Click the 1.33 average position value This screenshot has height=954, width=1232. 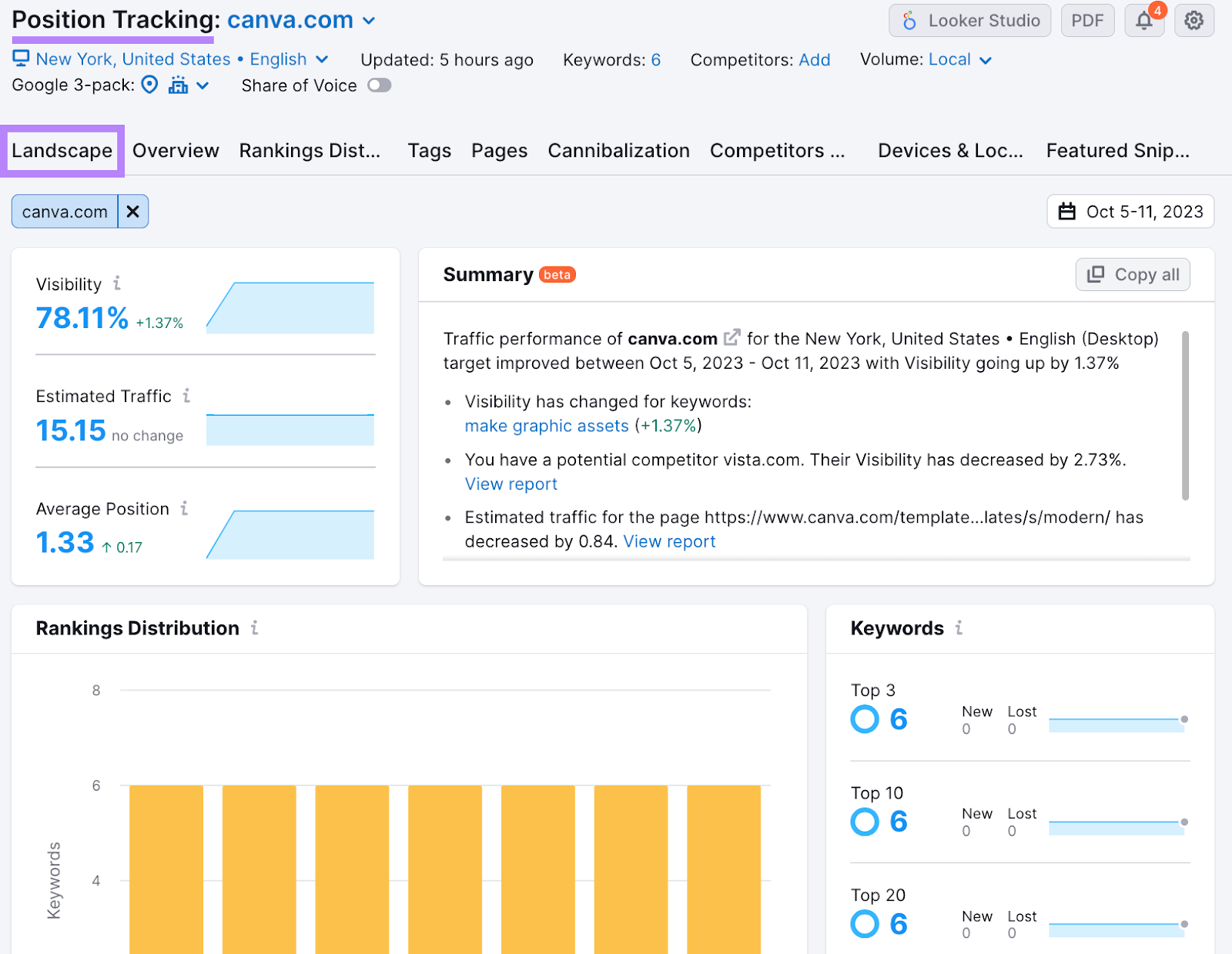pyautogui.click(x=65, y=543)
